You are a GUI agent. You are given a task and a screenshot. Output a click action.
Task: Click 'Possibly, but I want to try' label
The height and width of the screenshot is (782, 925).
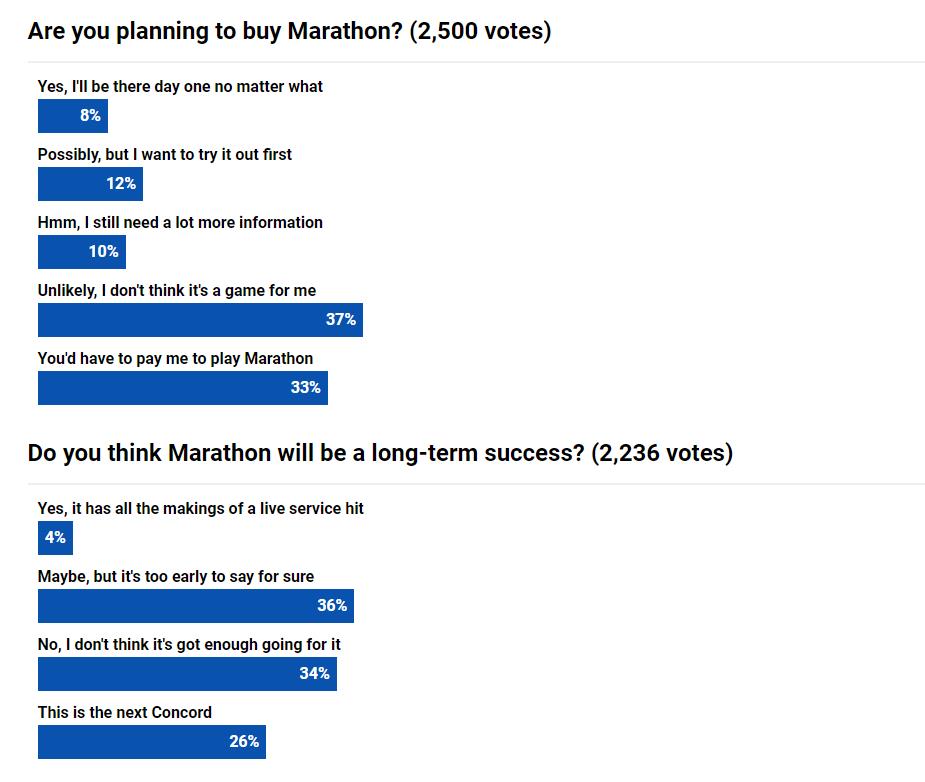(x=164, y=155)
